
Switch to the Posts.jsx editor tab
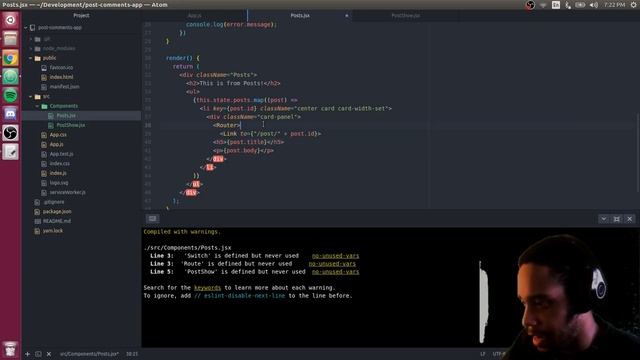point(300,16)
